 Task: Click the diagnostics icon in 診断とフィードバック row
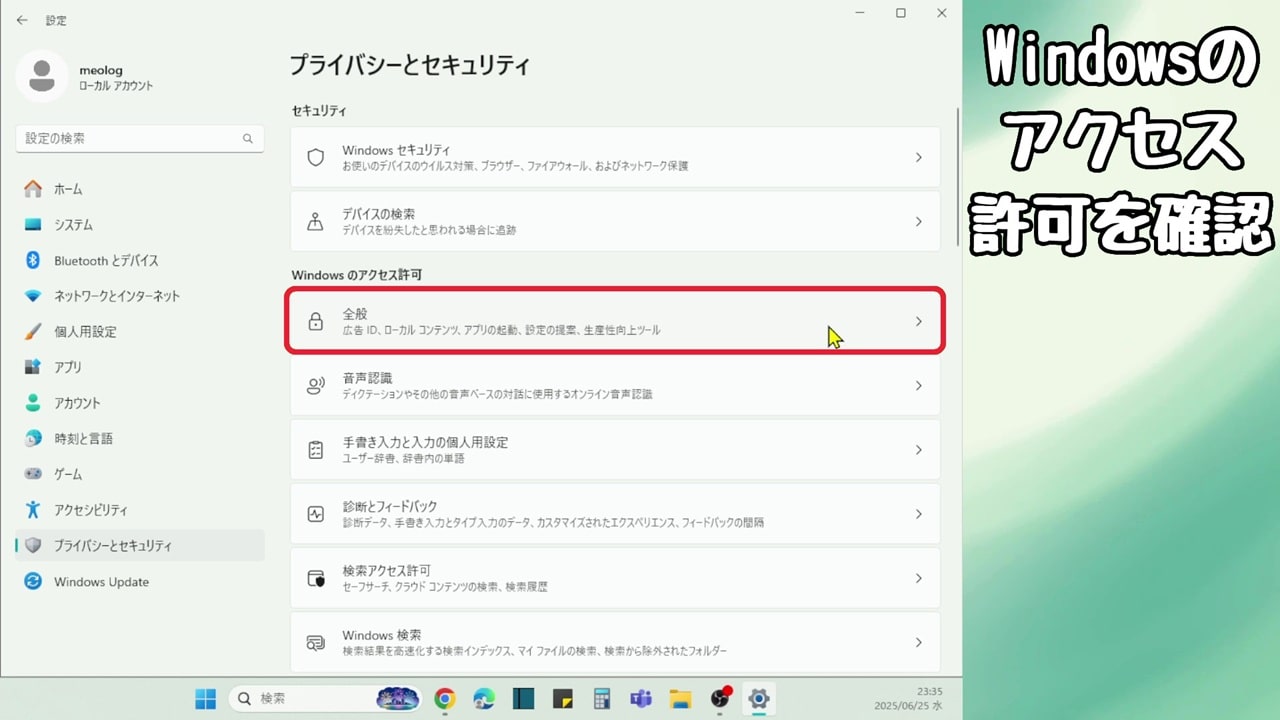point(316,514)
